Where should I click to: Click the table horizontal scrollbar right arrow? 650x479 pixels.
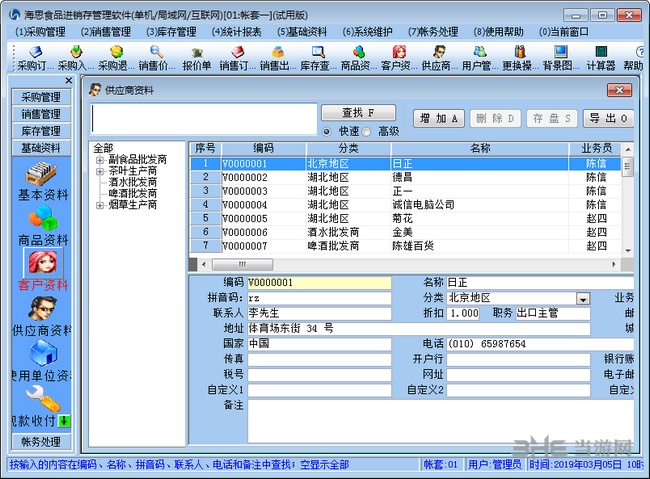[x=614, y=264]
